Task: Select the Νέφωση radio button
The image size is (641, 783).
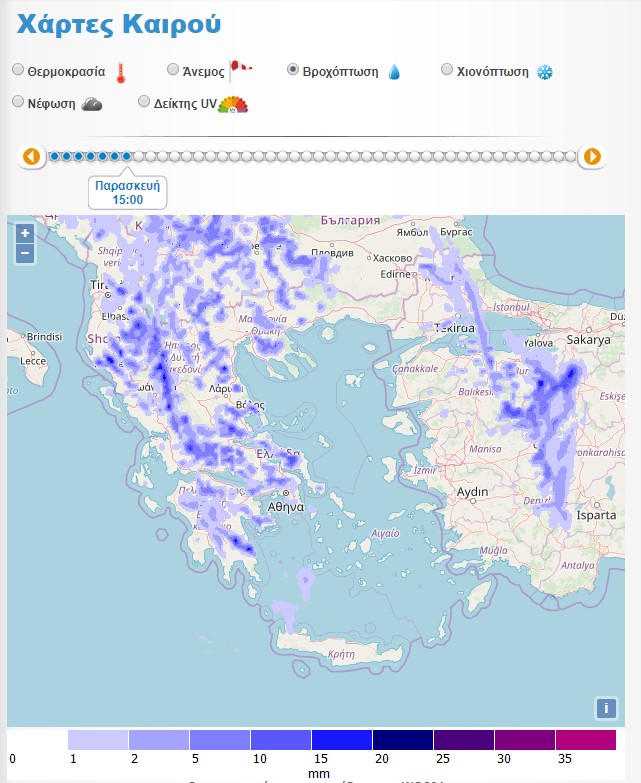Action: pos(19,101)
